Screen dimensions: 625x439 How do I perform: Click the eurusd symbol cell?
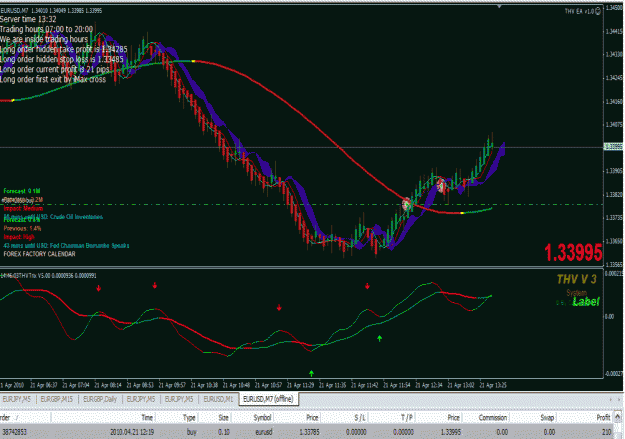coord(264,432)
